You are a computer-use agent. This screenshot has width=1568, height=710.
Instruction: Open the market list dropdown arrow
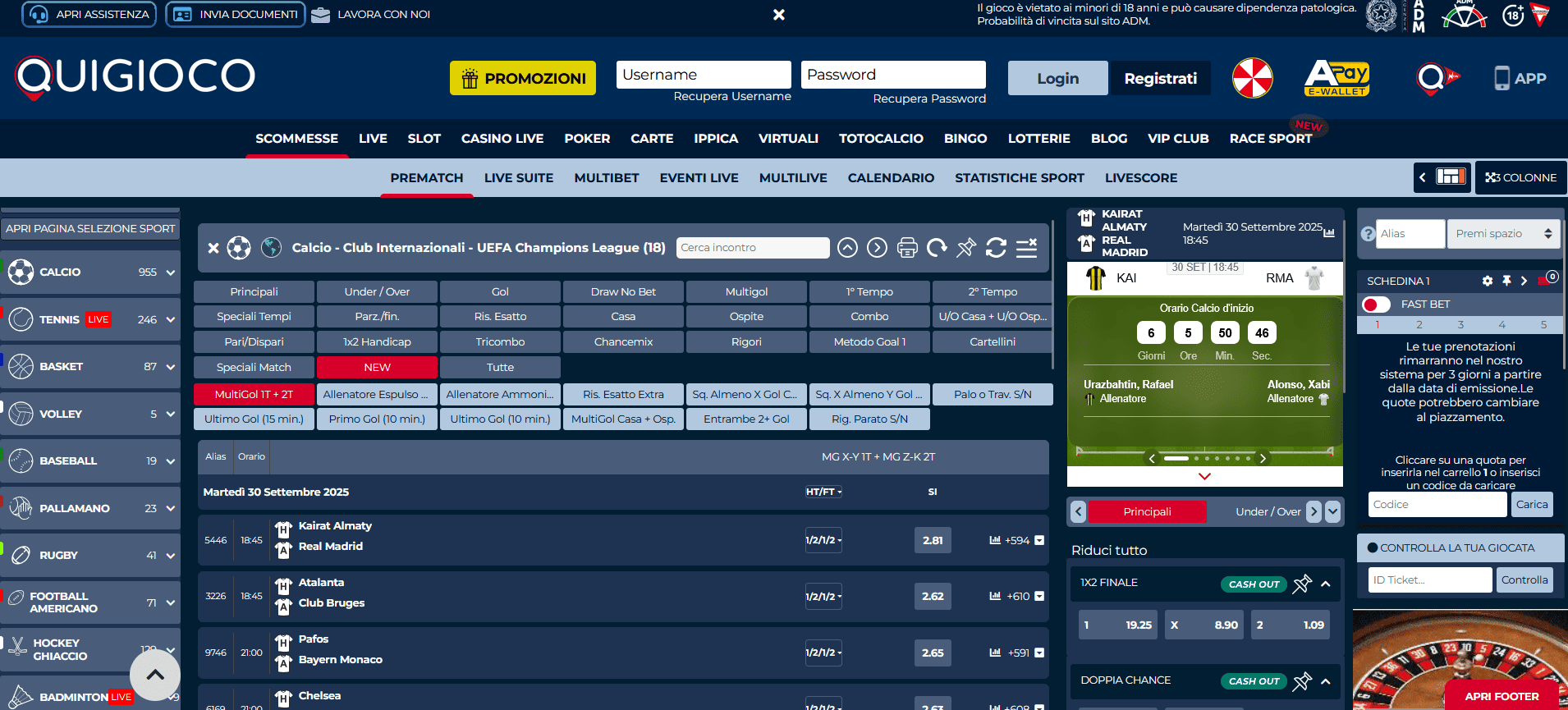coord(1332,511)
